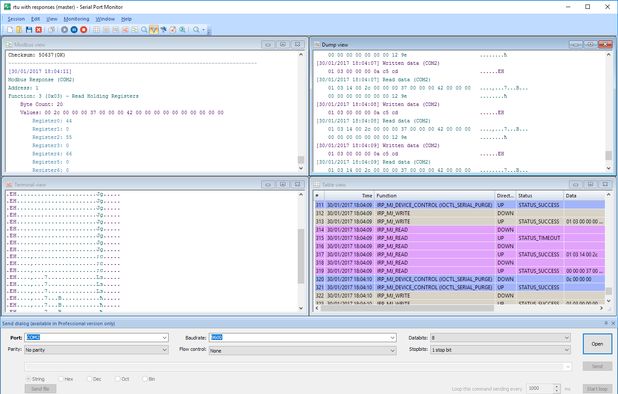The height and width of the screenshot is (394, 618).
Task: Minimize the Terminal view panel
Action: pos(268,184)
